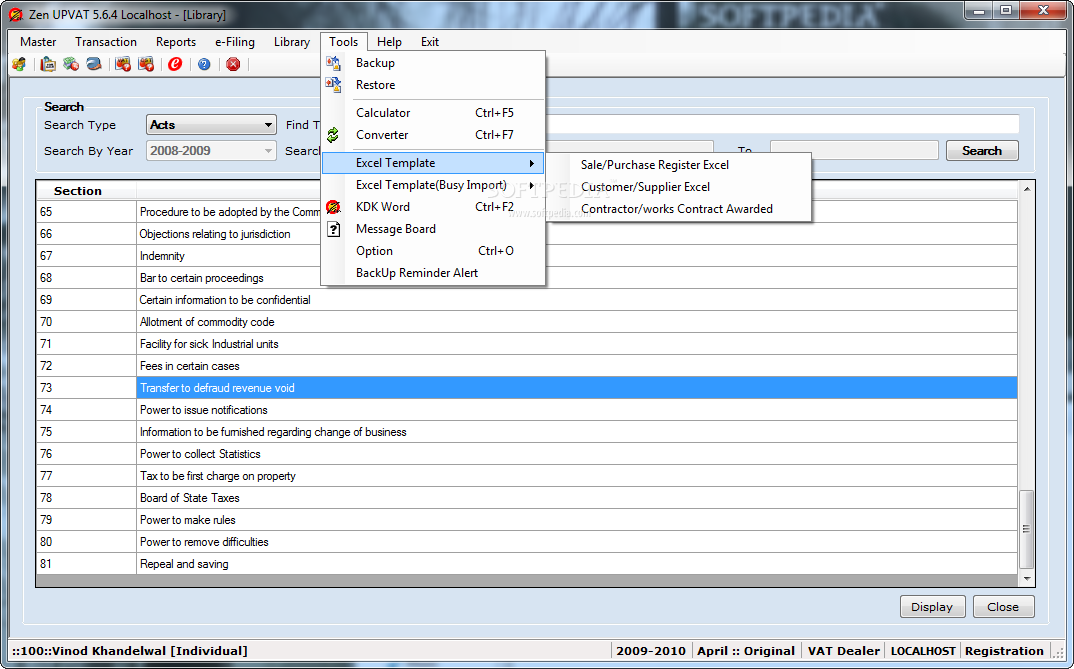
Task: Select row 'Repeal and saving'
Action: [x=527, y=564]
